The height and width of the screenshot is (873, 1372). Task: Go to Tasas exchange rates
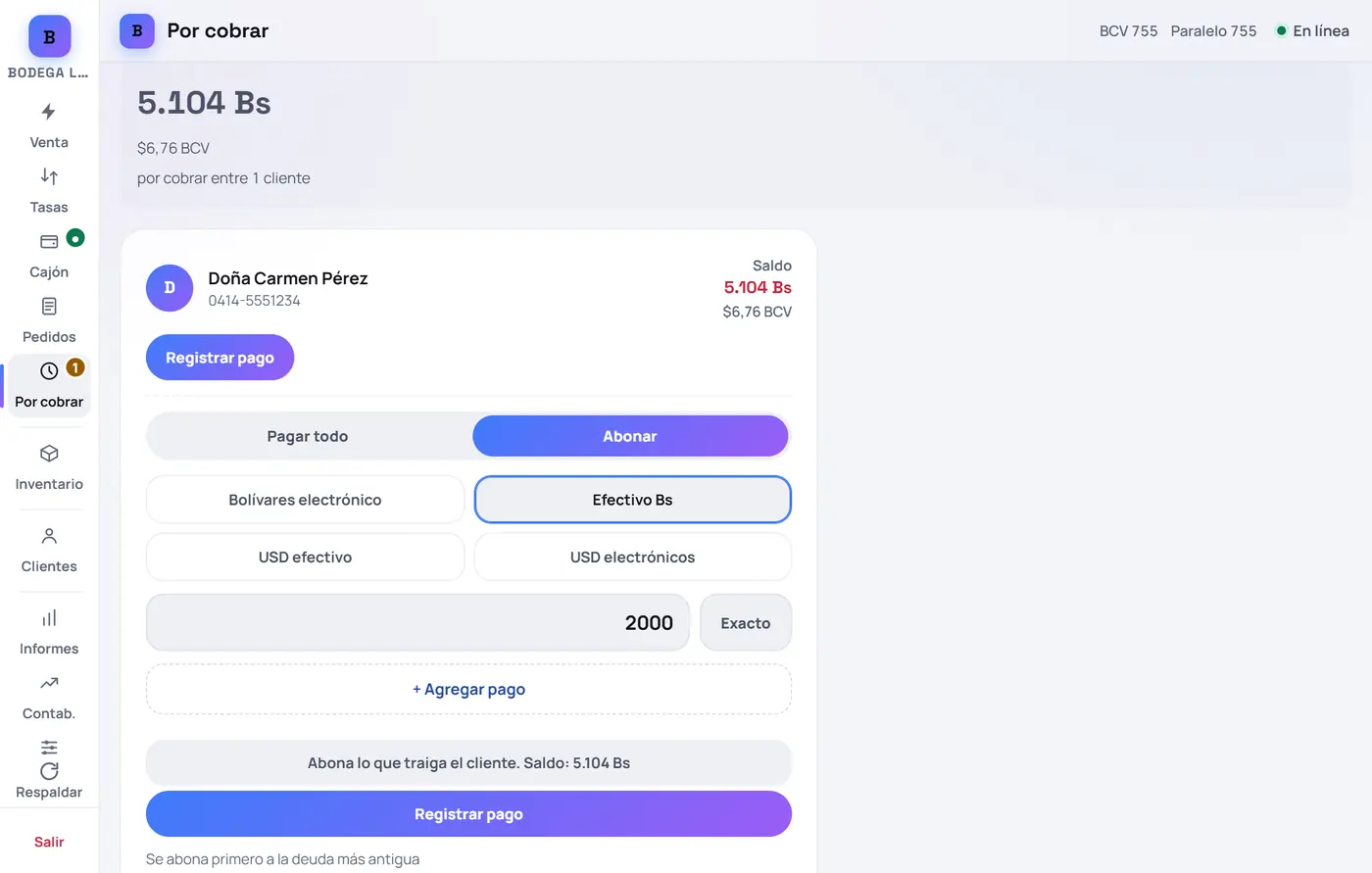[x=49, y=191]
